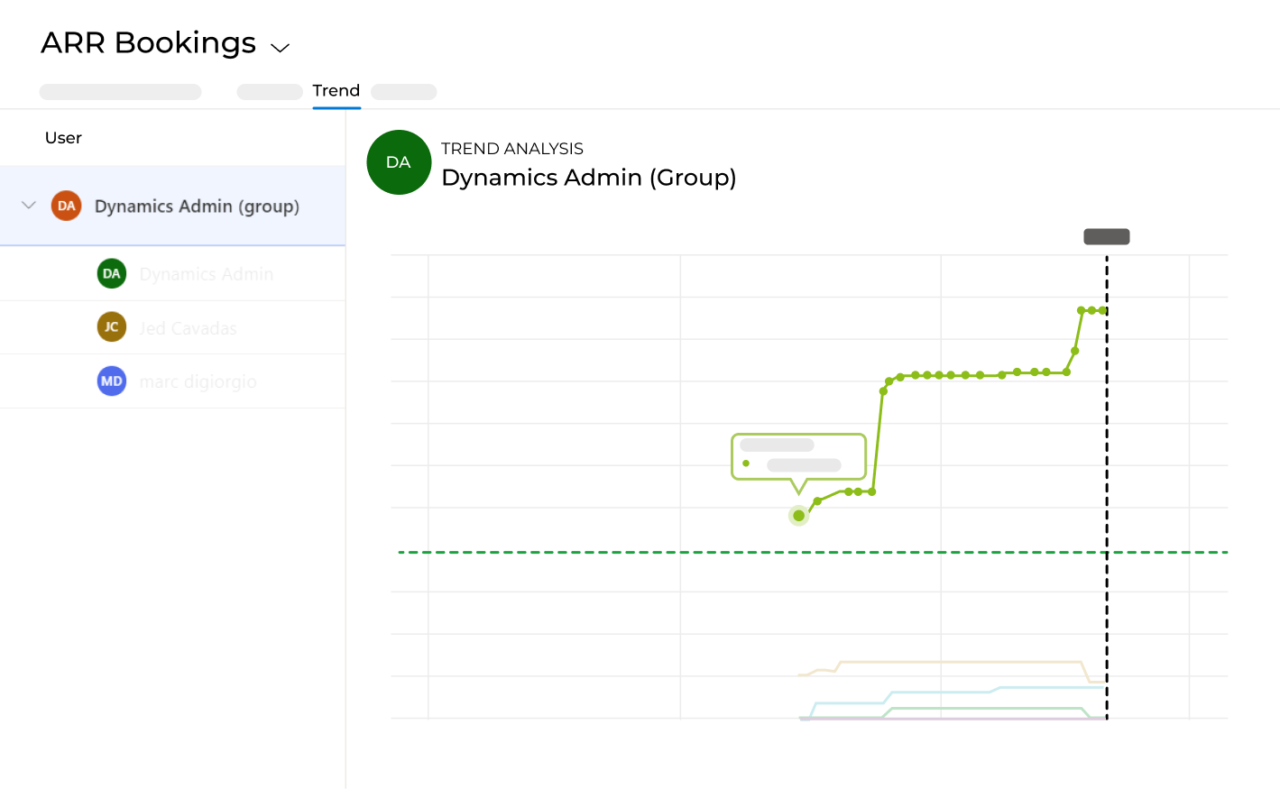Collapse the Dynamics Admin (group) row chevron
1280x789 pixels.
pyautogui.click(x=28, y=206)
